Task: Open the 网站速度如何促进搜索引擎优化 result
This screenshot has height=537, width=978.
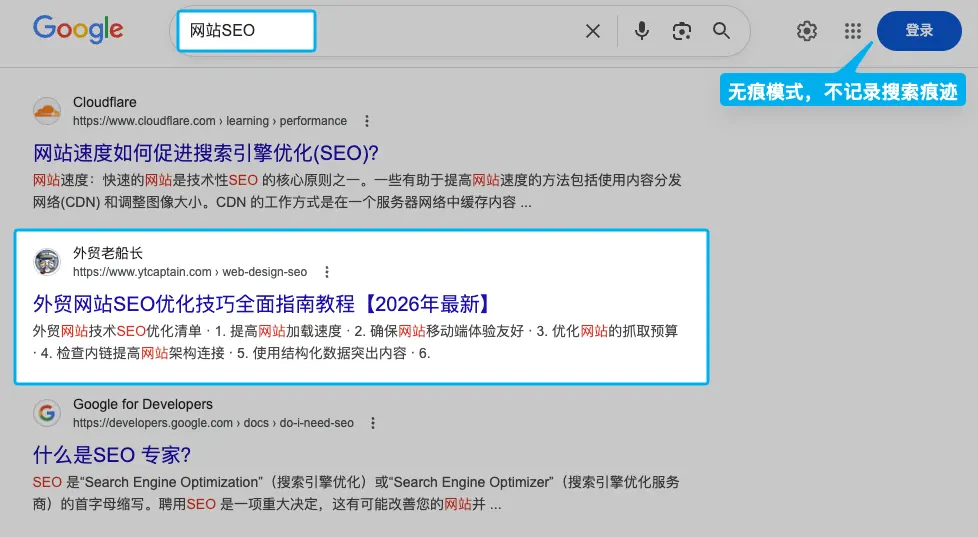Action: [x=206, y=153]
